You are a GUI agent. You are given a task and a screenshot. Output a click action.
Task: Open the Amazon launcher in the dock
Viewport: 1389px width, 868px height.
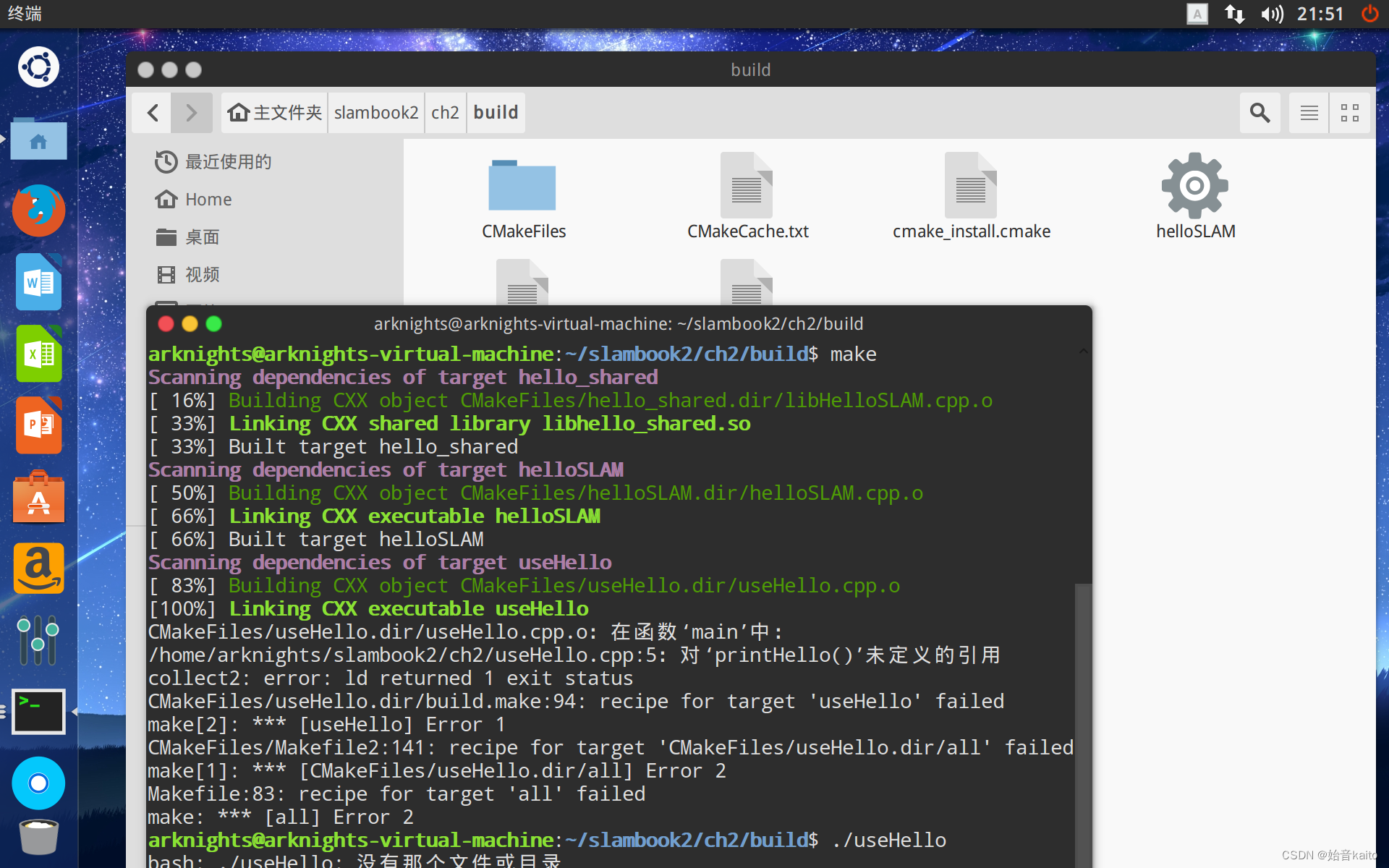click(x=38, y=569)
